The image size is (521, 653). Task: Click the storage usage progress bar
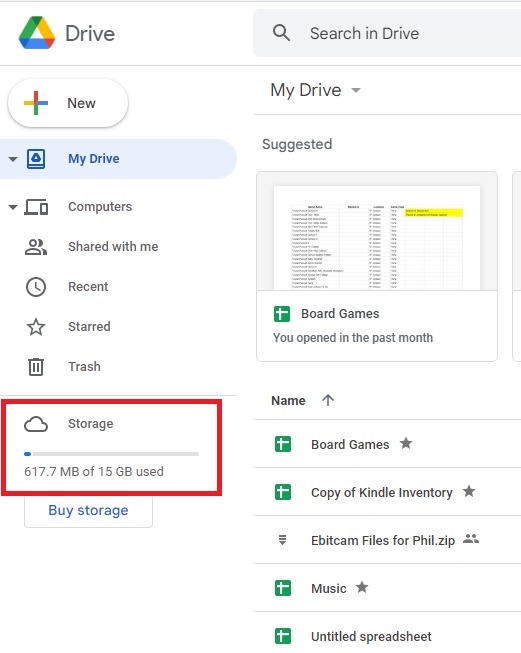(111, 454)
